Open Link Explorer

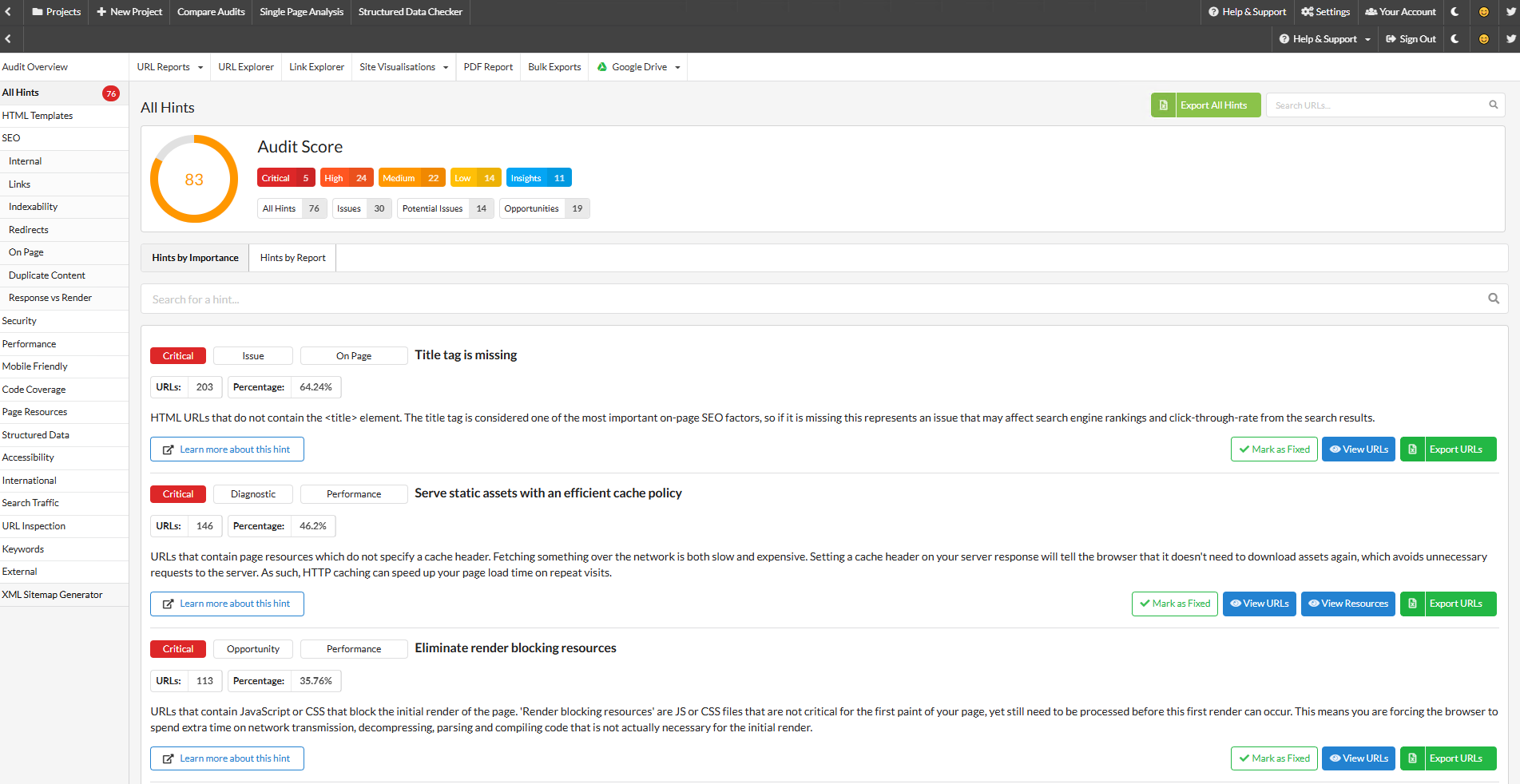pos(316,67)
